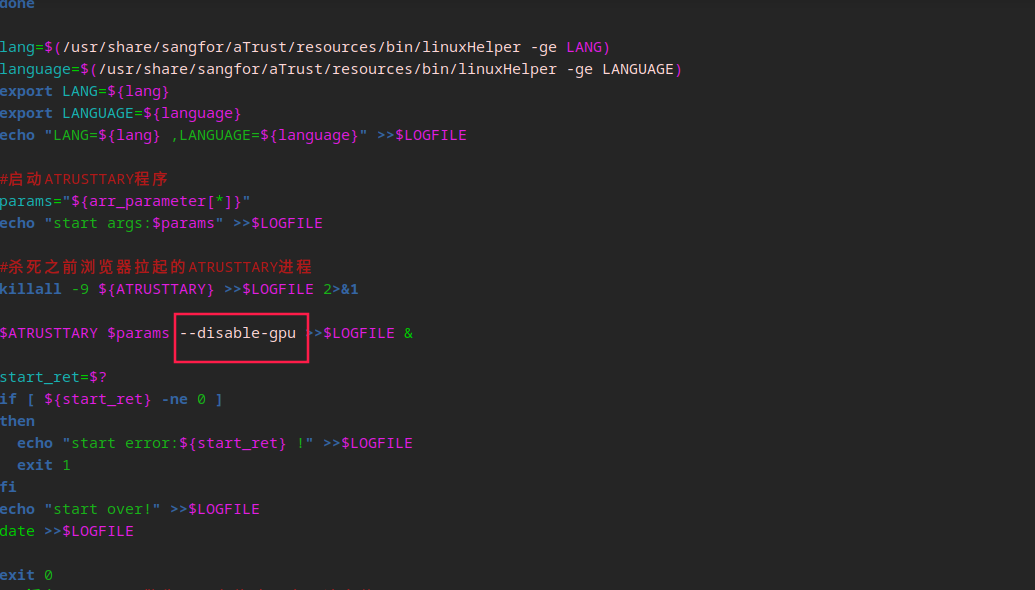This screenshot has height=590, width=1035.
Task: Click the "start error:" echo string
Action: [x=188, y=443]
